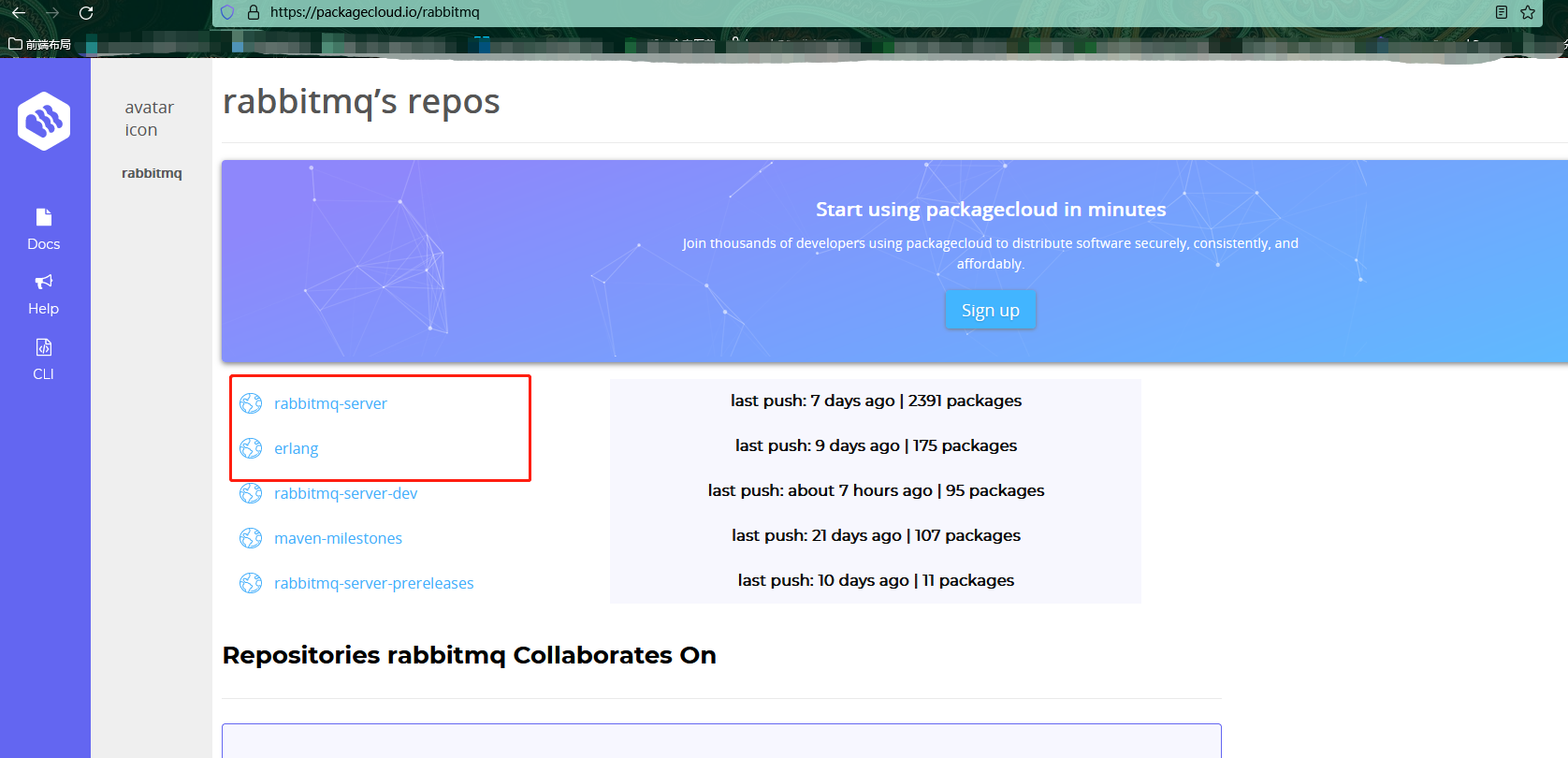Click "last push: 7 days ago | 2391 packages"
This screenshot has height=758, width=1568.
(876, 401)
